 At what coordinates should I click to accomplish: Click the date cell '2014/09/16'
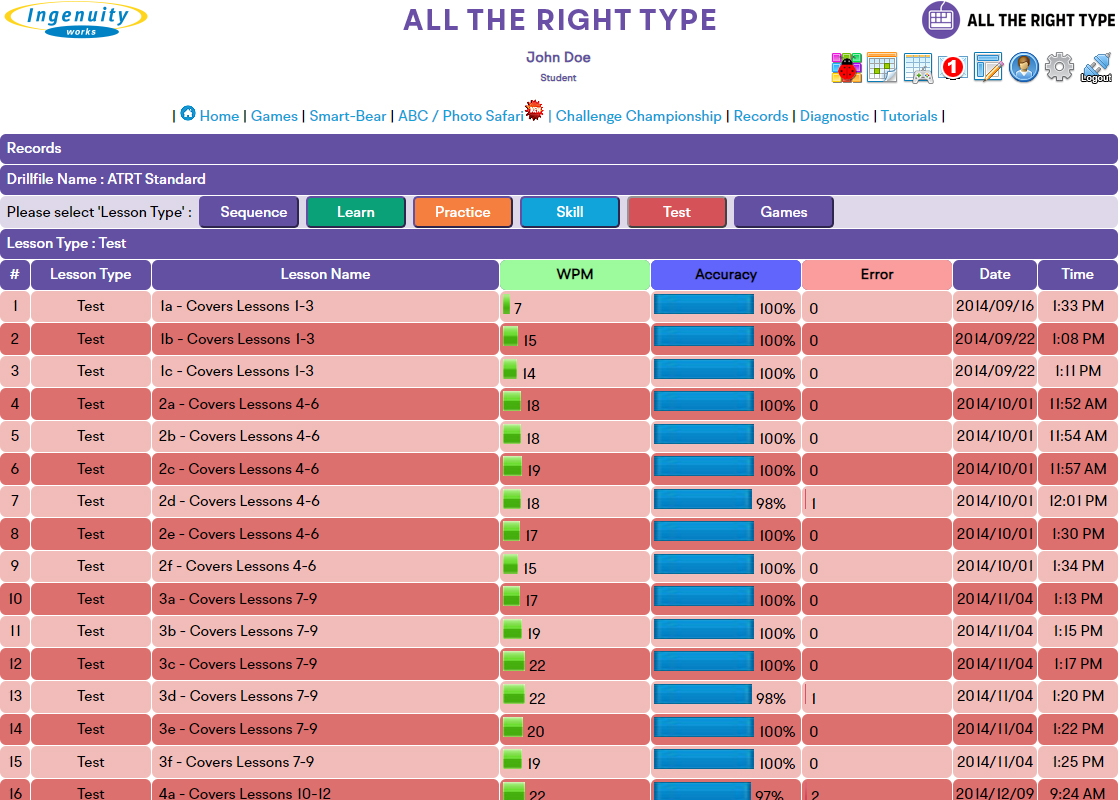[995, 306]
